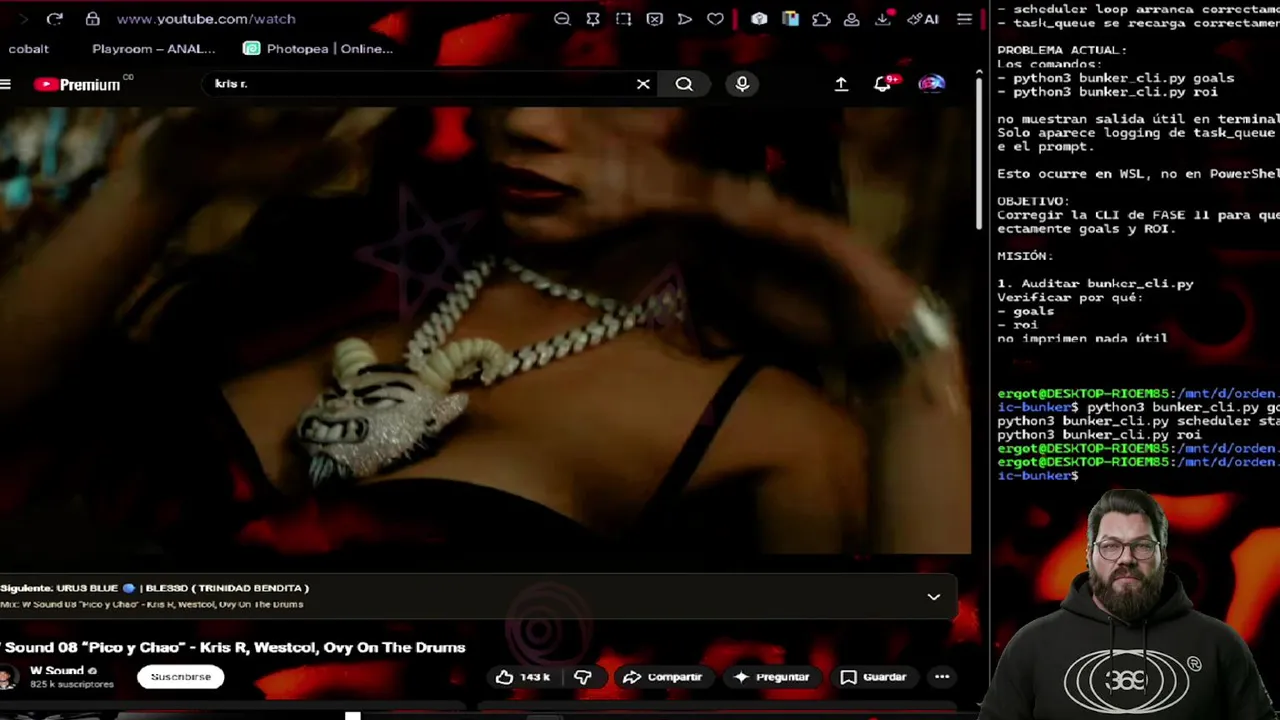Open the browser AI assistant button
The width and height of the screenshot is (1280, 720).
924,19
